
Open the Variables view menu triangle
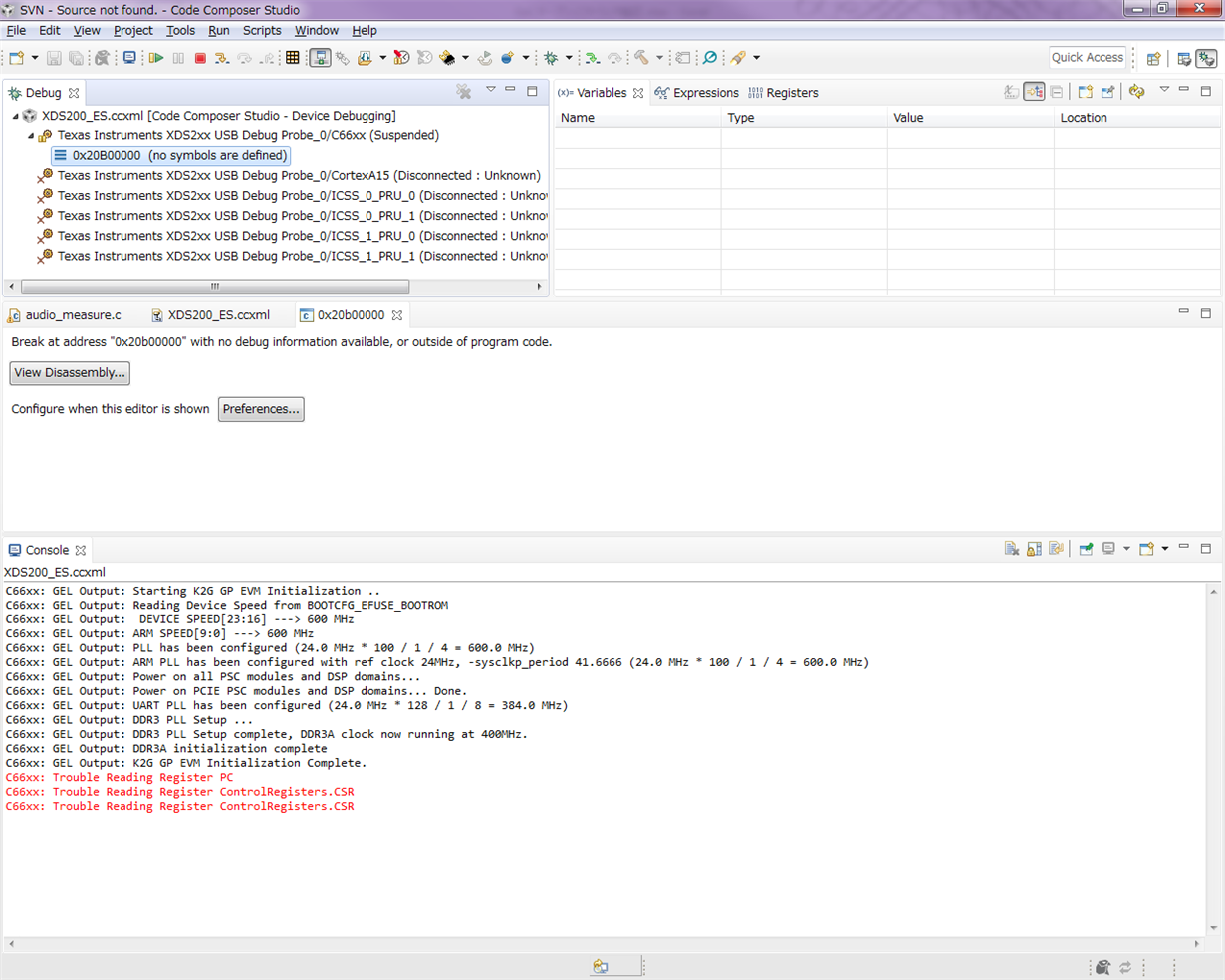(1164, 90)
